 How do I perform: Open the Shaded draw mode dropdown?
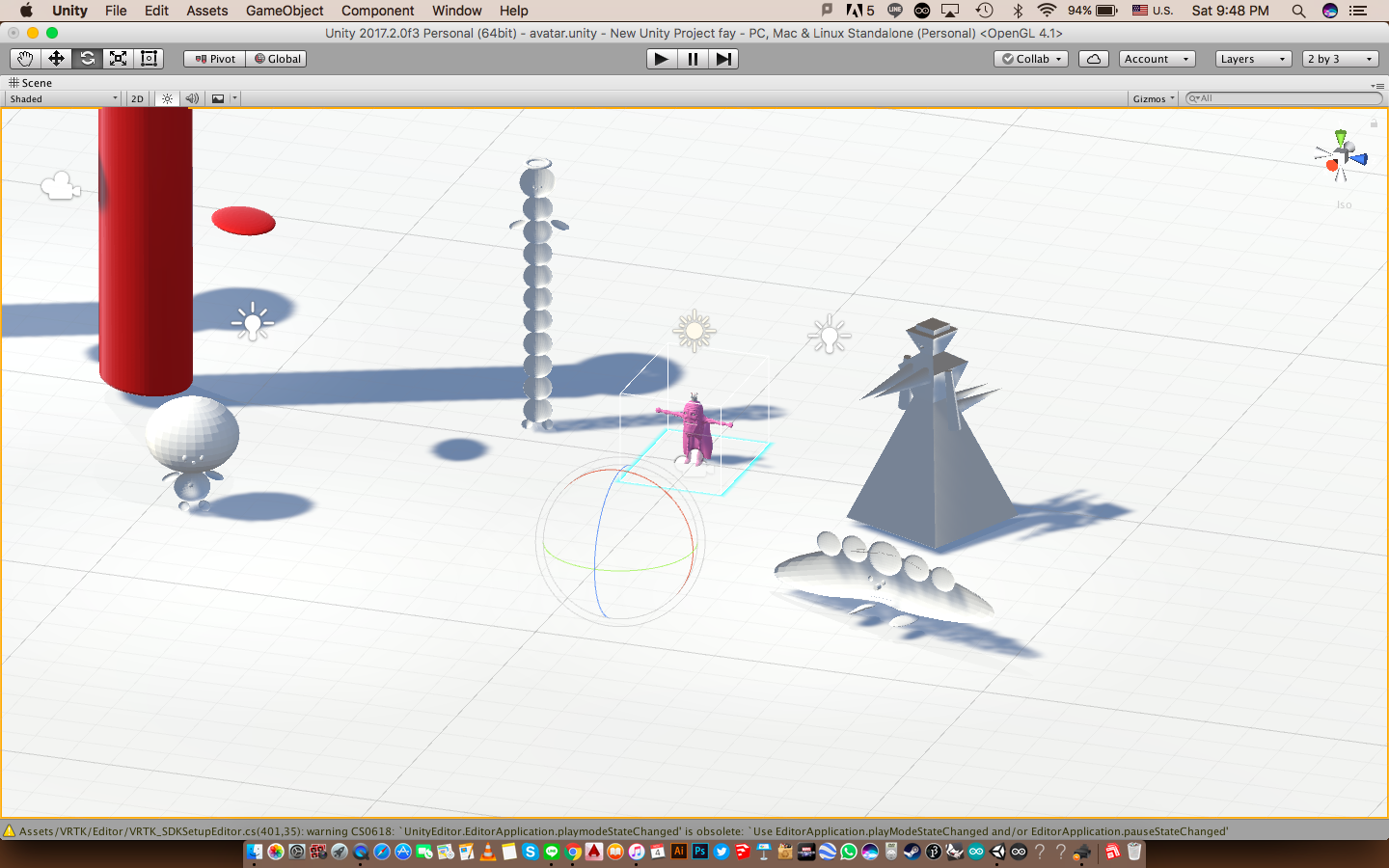click(63, 98)
